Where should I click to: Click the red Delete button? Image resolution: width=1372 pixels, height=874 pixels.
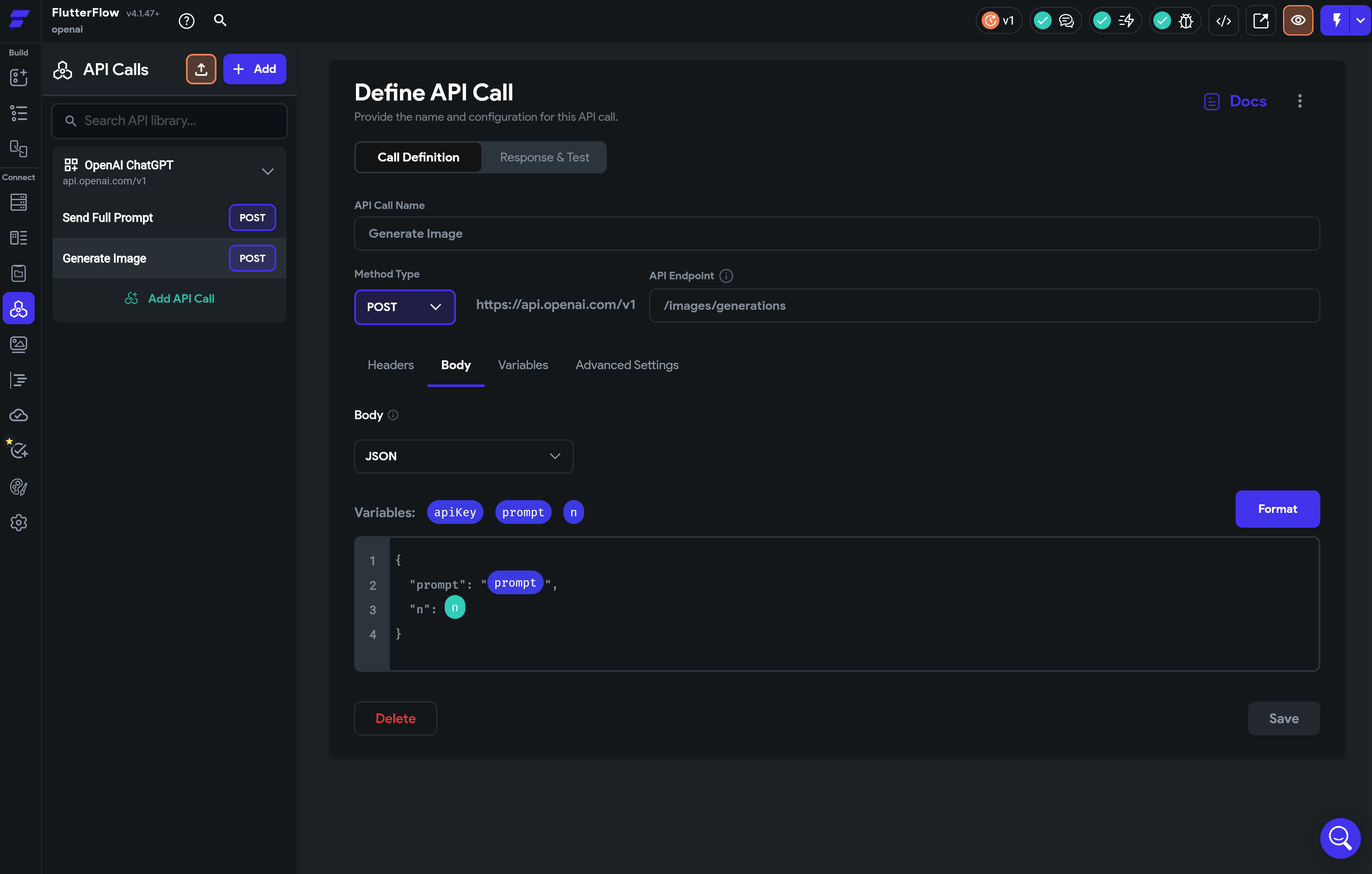395,718
